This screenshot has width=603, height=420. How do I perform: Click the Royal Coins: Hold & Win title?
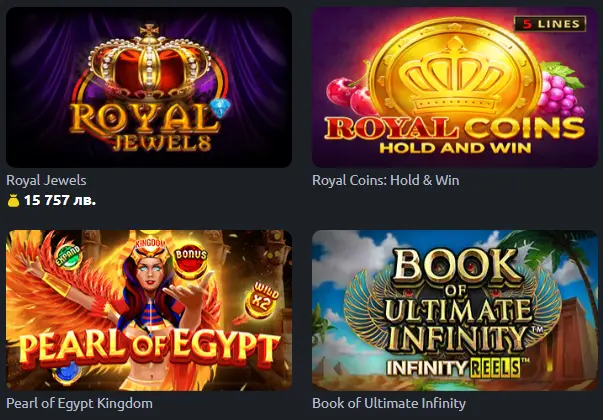386,180
